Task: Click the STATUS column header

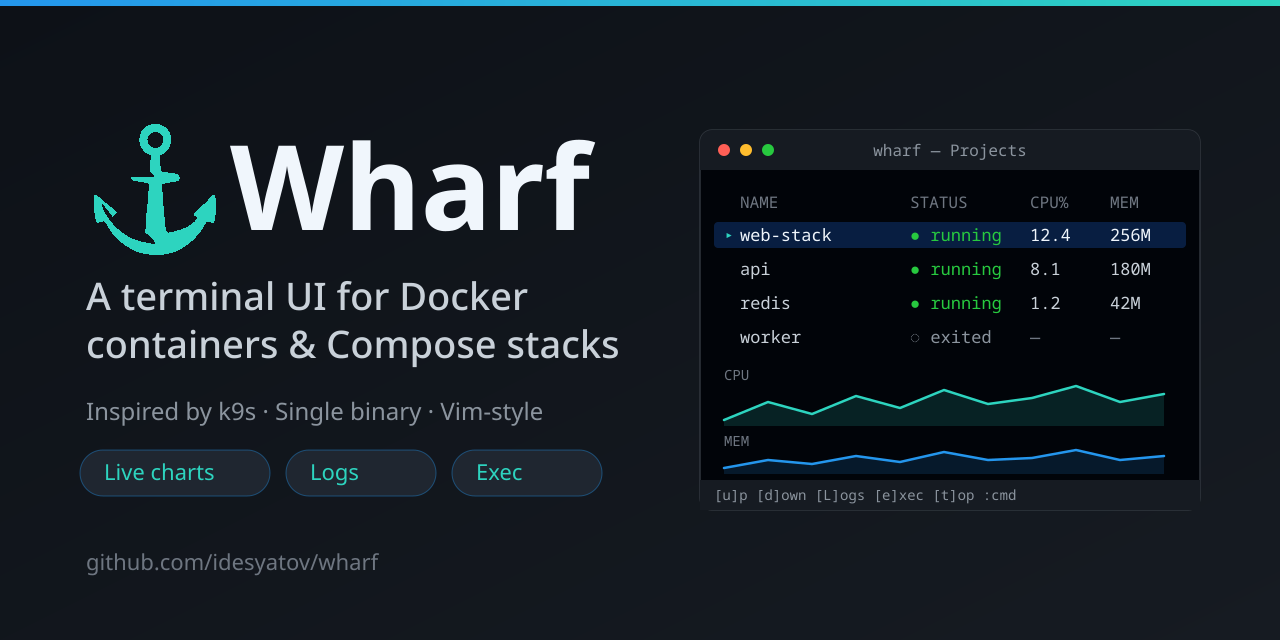Action: click(x=939, y=203)
